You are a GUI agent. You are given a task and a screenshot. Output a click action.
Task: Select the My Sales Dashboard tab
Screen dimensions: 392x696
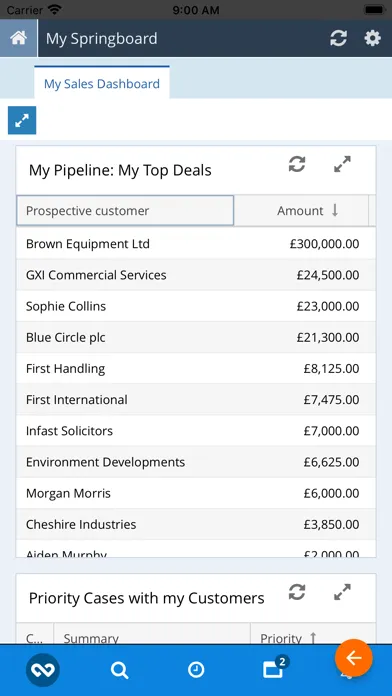pyautogui.click(x=102, y=83)
